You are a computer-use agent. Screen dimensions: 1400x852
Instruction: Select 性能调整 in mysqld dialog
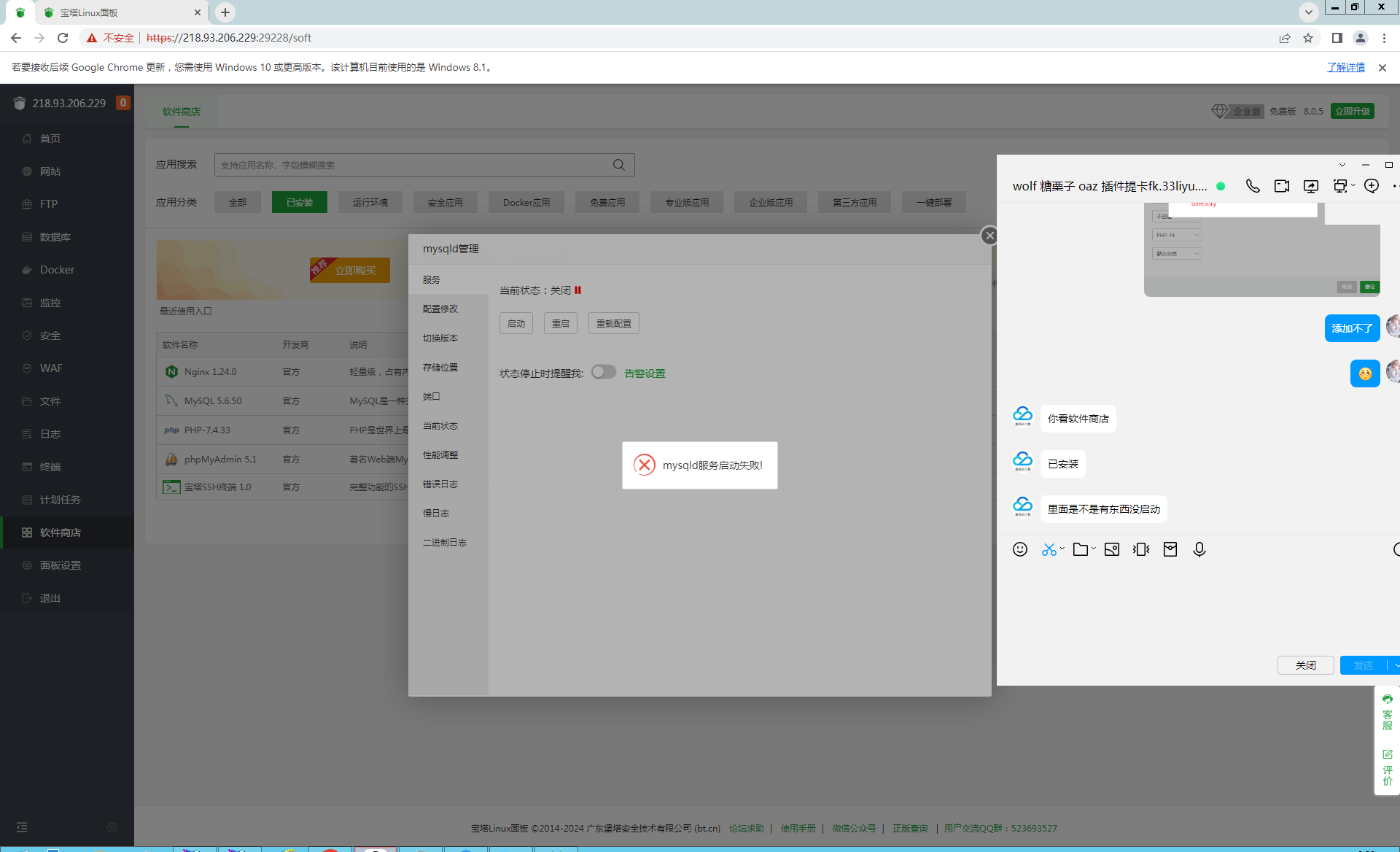(x=440, y=455)
